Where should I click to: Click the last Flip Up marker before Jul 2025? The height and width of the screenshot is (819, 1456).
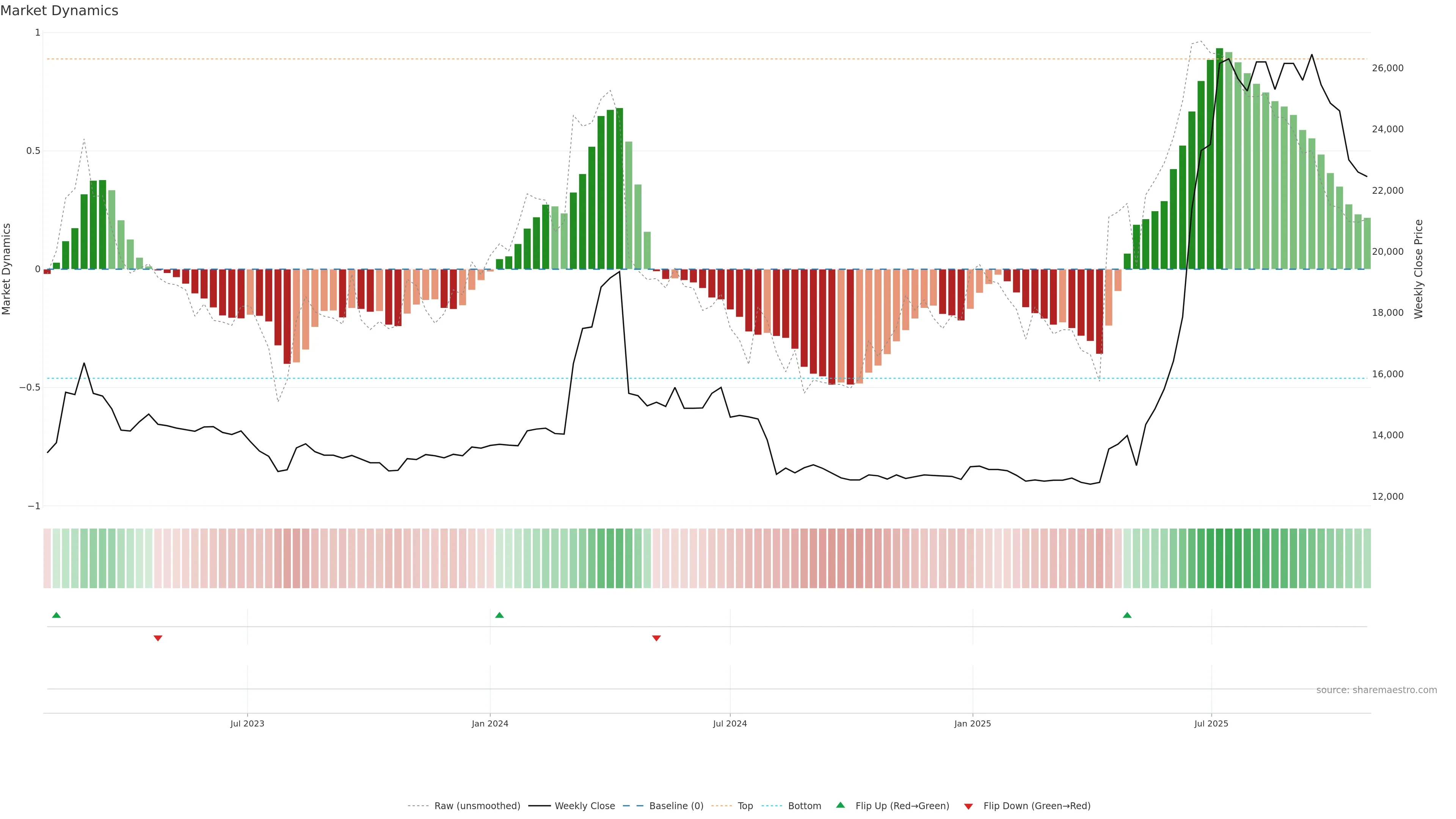pyautogui.click(x=1127, y=615)
